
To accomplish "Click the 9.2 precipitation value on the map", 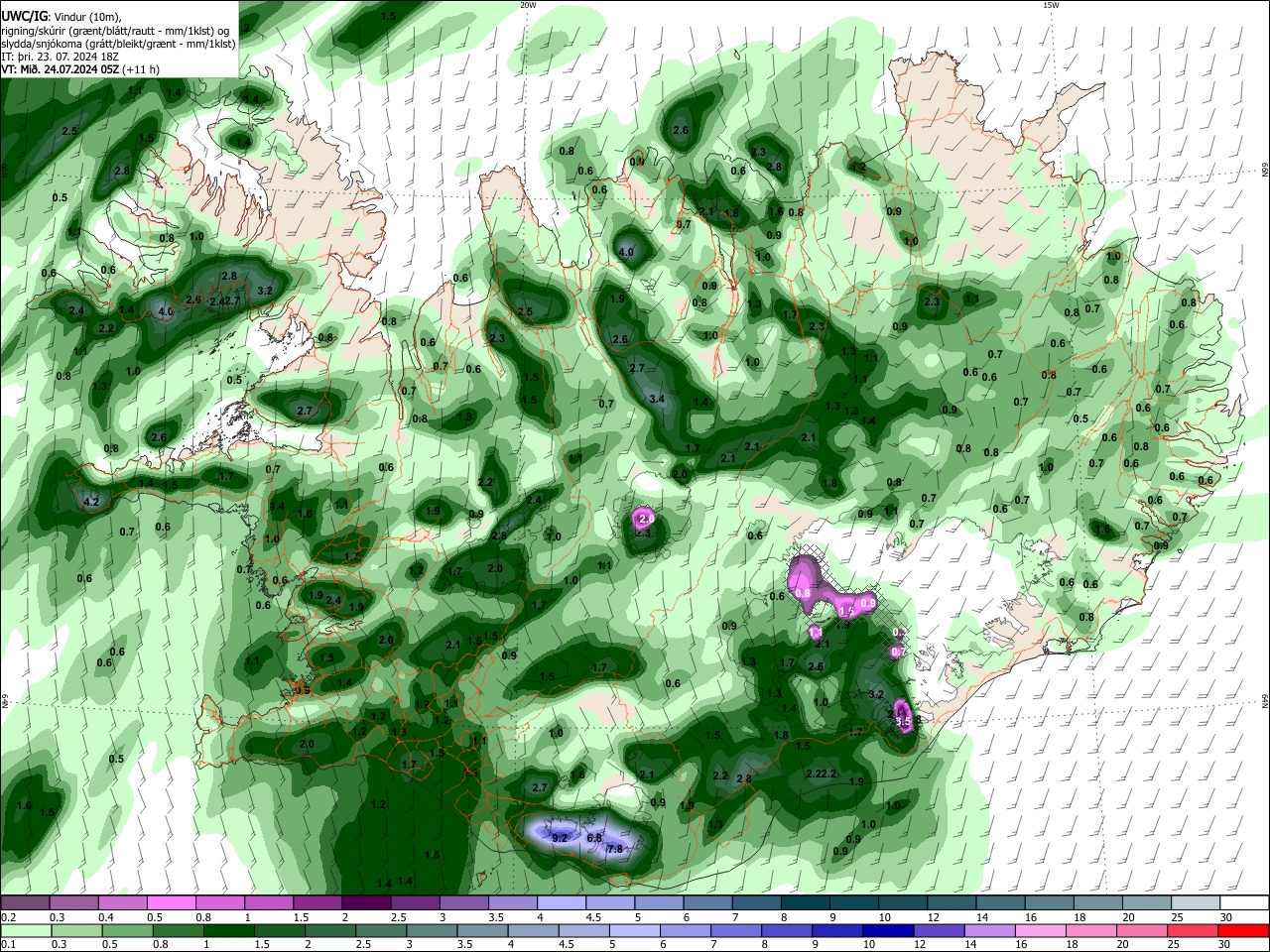I will 560,838.
